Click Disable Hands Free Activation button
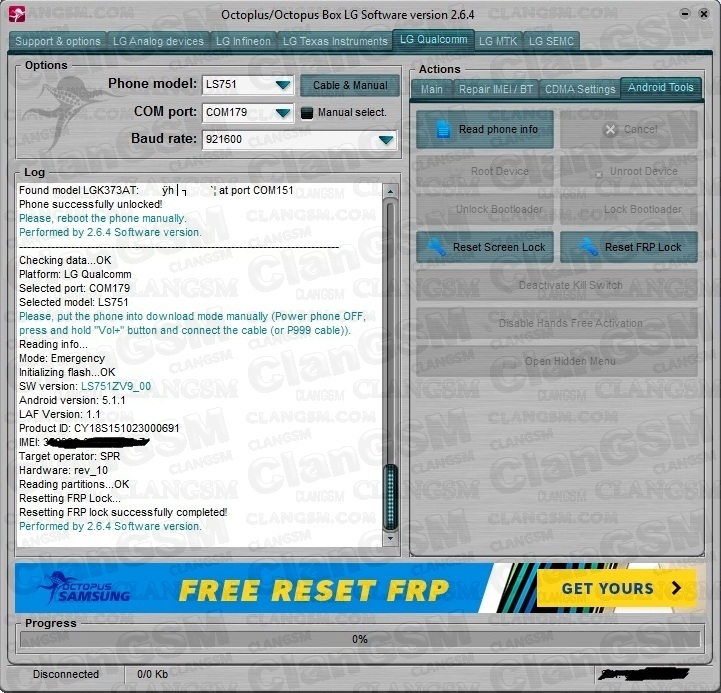This screenshot has height=693, width=721. tap(557, 323)
